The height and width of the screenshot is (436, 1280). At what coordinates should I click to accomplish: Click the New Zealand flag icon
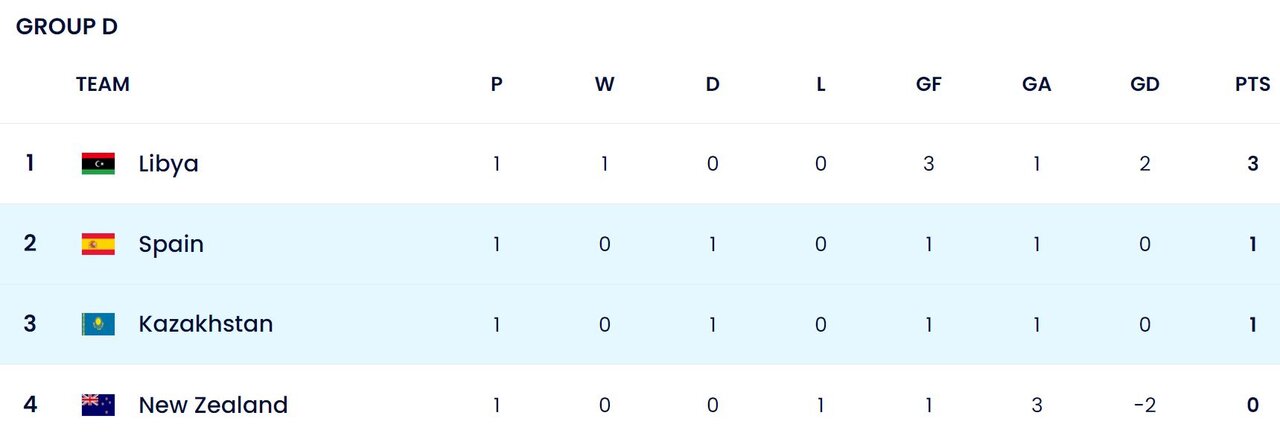(98, 405)
